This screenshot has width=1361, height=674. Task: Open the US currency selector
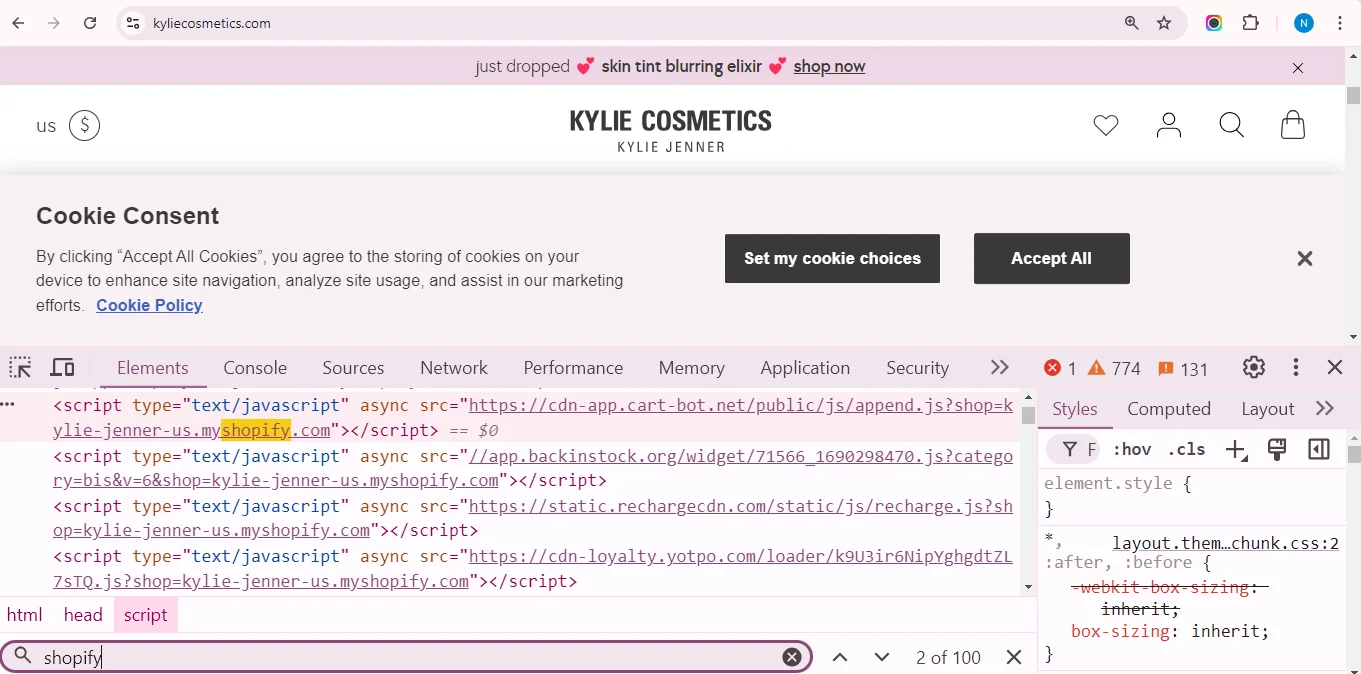[66, 125]
